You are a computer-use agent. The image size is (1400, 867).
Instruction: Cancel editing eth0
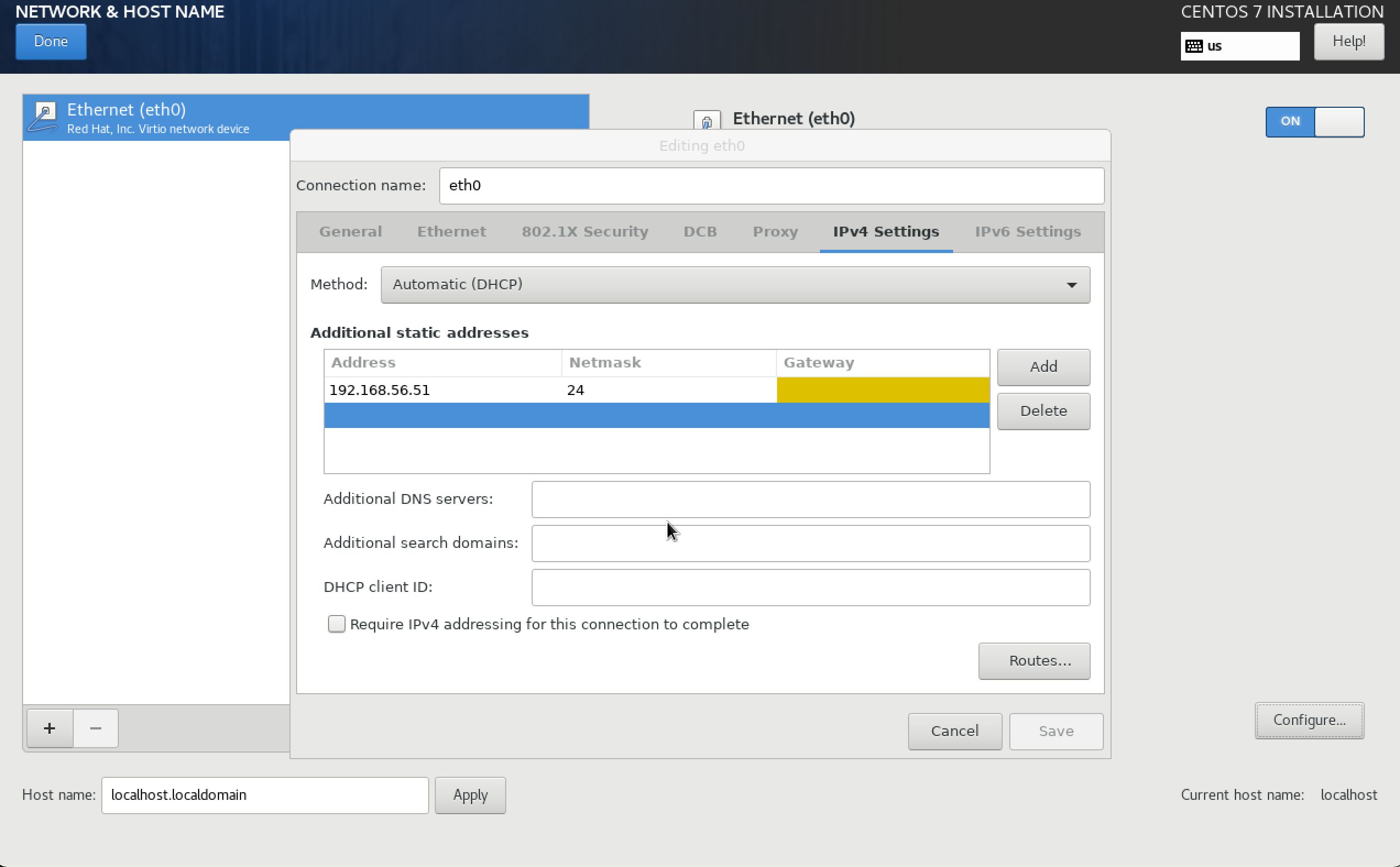(x=955, y=731)
